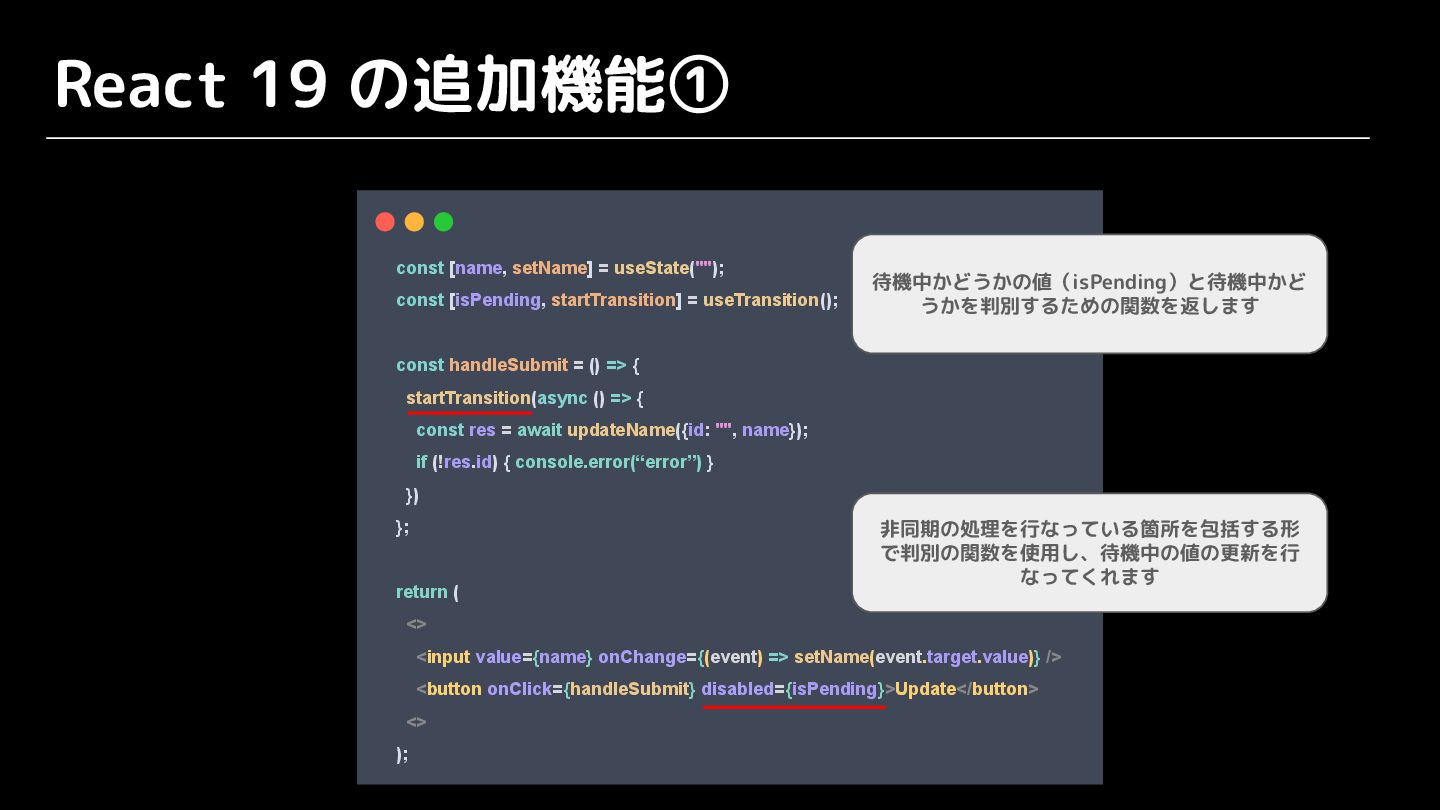This screenshot has height=810, width=1440.
Task: Click the opening fragment tag below return
Action: click(x=416, y=624)
